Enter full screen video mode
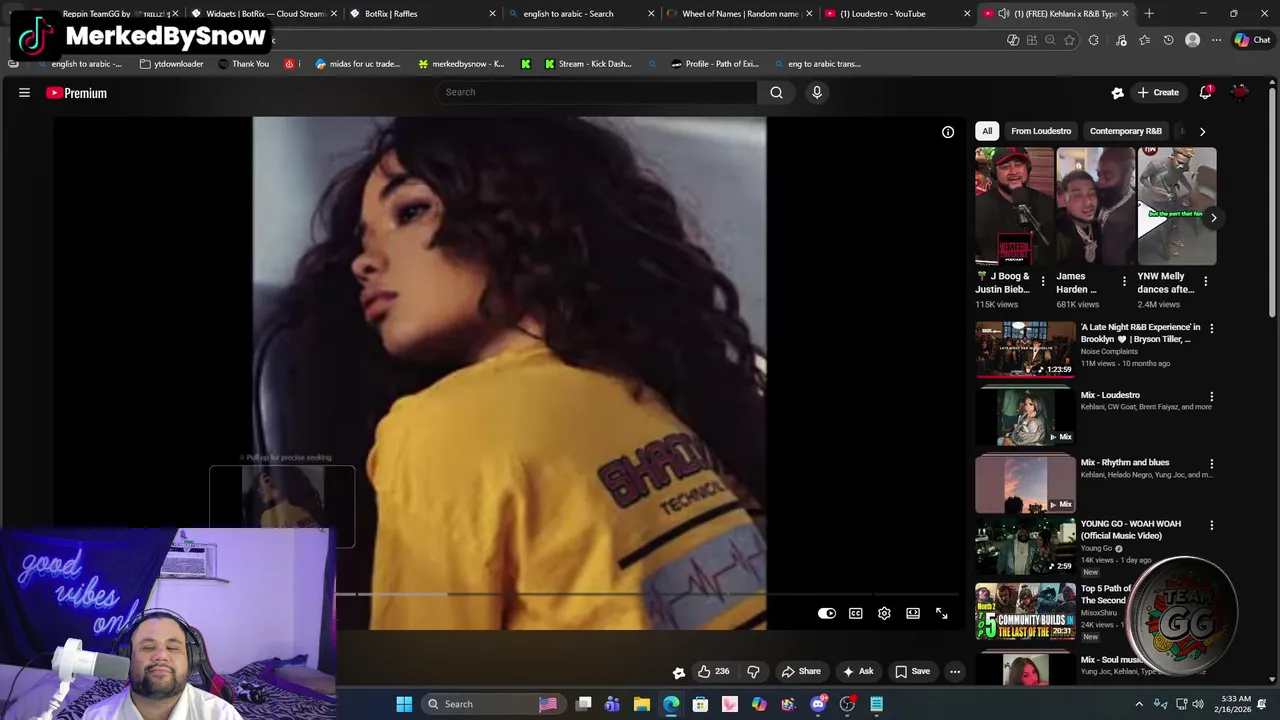 [x=942, y=613]
